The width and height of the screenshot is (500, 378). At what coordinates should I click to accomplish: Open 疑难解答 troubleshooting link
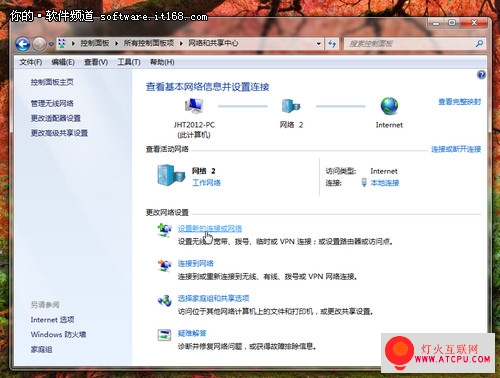pyautogui.click(x=192, y=333)
